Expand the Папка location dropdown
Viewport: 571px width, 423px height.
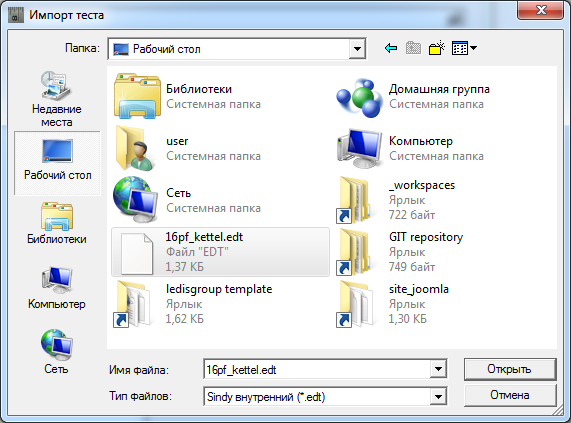(x=357, y=48)
